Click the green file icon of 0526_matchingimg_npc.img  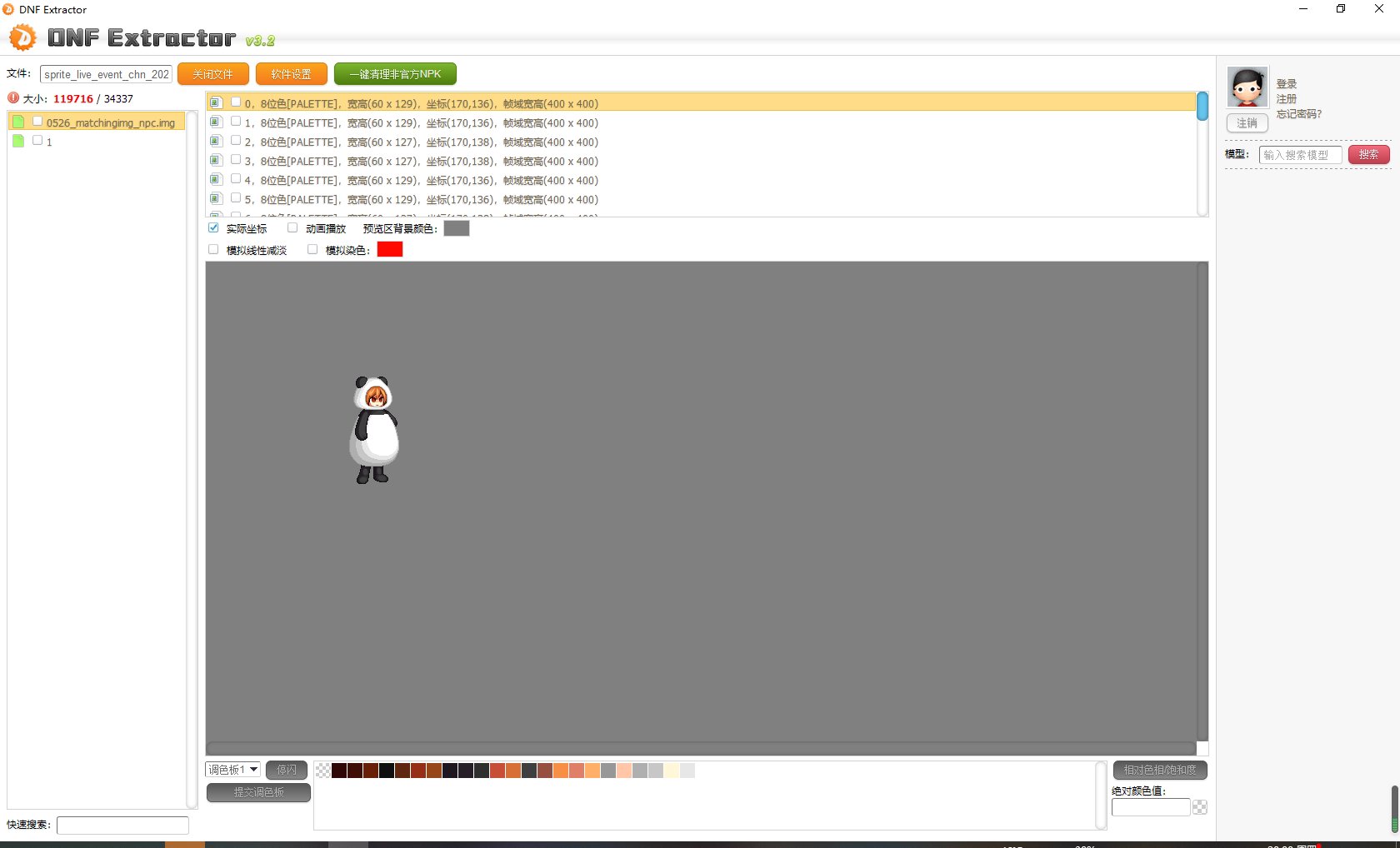tap(18, 122)
